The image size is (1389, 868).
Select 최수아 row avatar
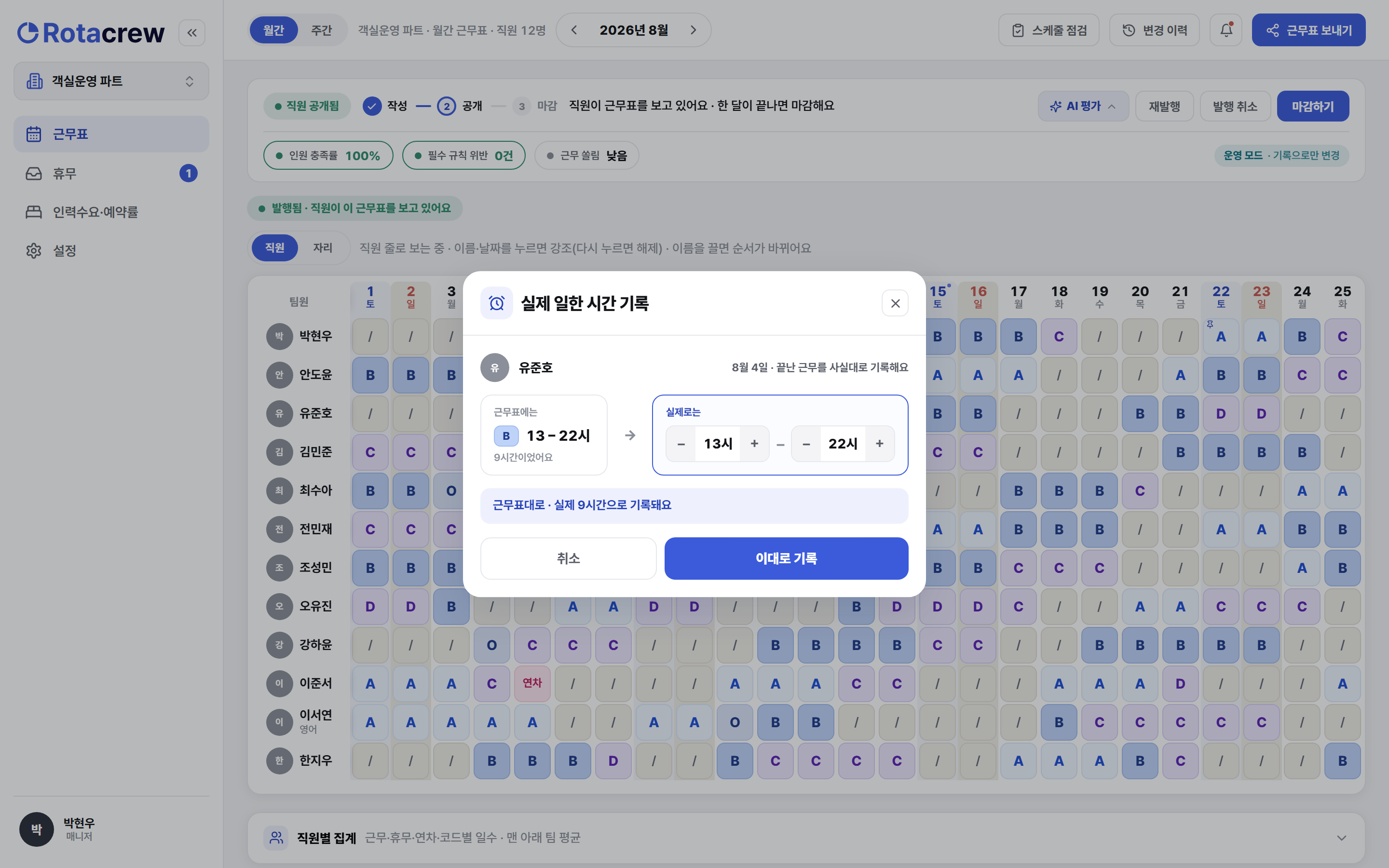click(x=280, y=490)
